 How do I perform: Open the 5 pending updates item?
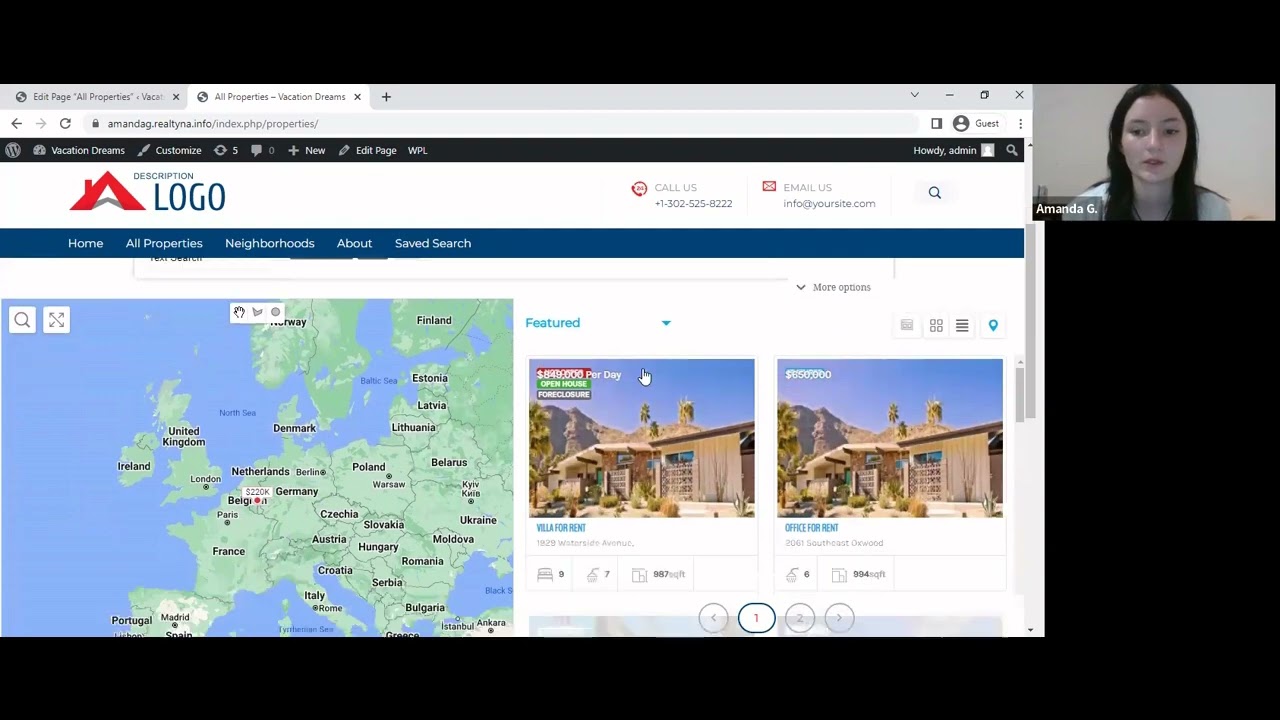pos(226,150)
